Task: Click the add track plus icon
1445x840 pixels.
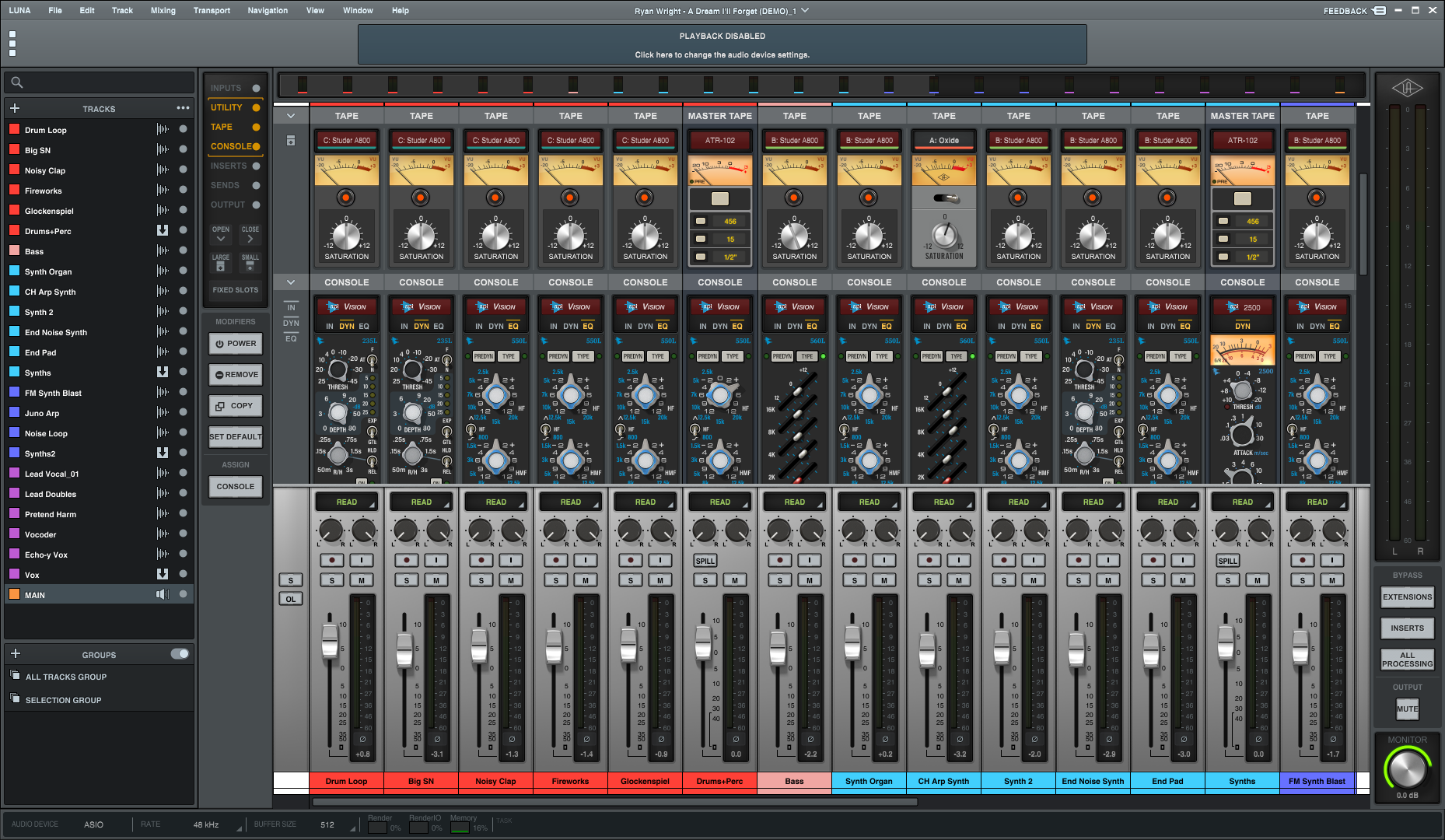Action: [x=15, y=108]
